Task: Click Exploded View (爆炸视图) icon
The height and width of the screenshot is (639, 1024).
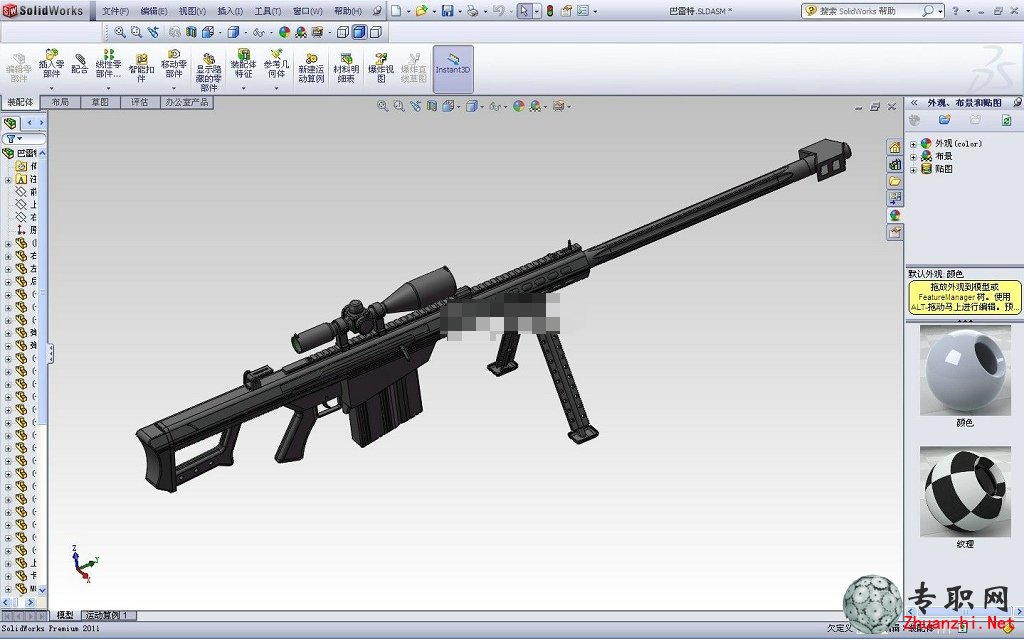Action: pyautogui.click(x=381, y=69)
